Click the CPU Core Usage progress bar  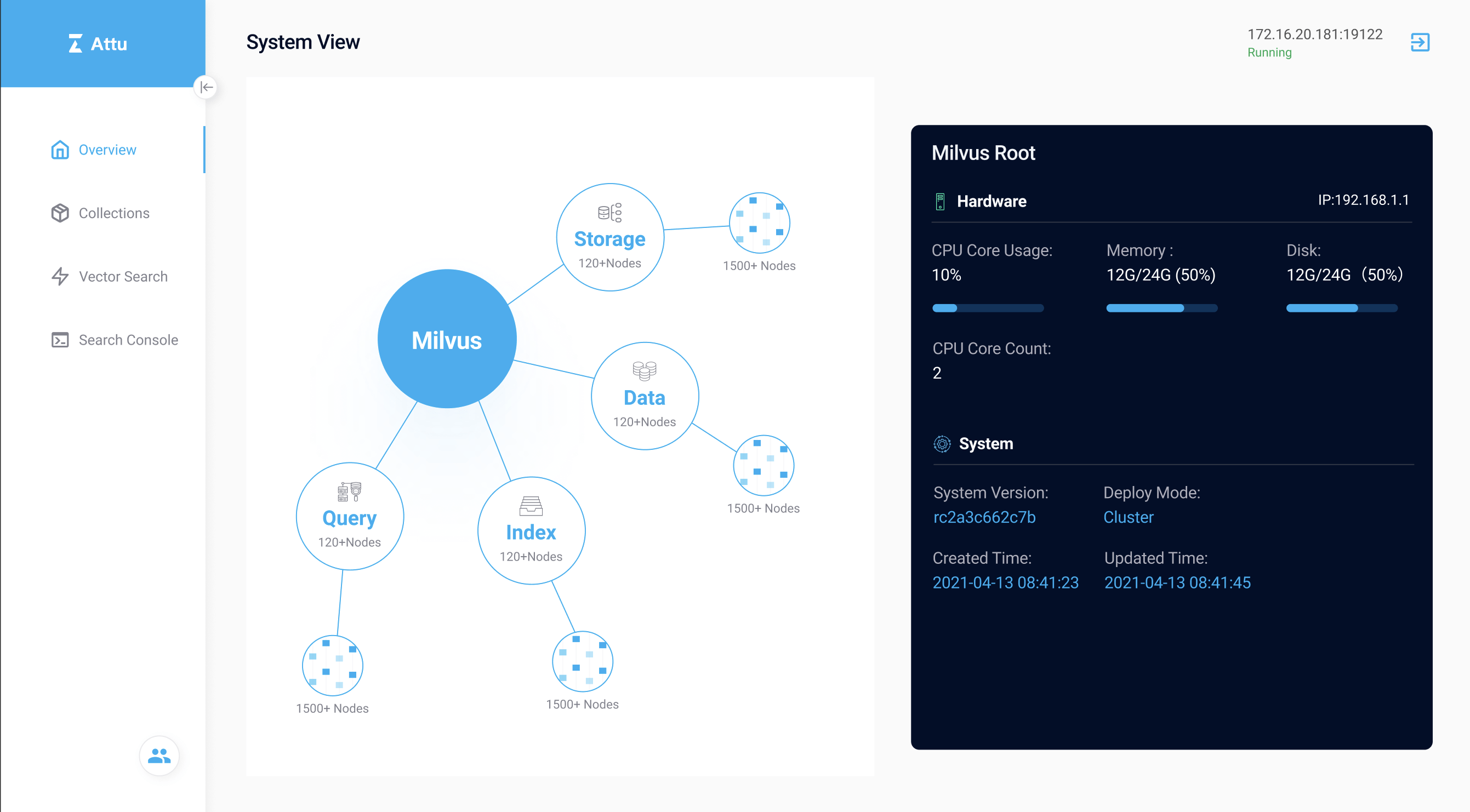coord(988,308)
